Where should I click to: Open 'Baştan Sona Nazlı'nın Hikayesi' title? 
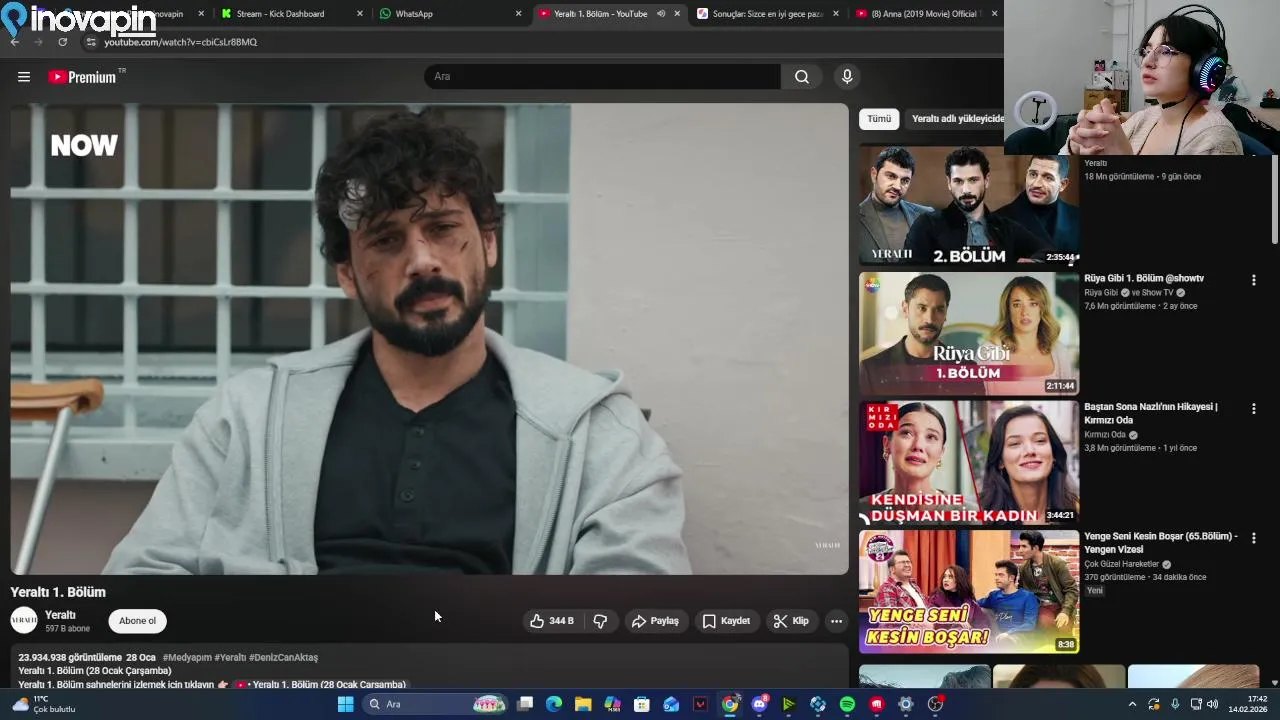click(1151, 413)
